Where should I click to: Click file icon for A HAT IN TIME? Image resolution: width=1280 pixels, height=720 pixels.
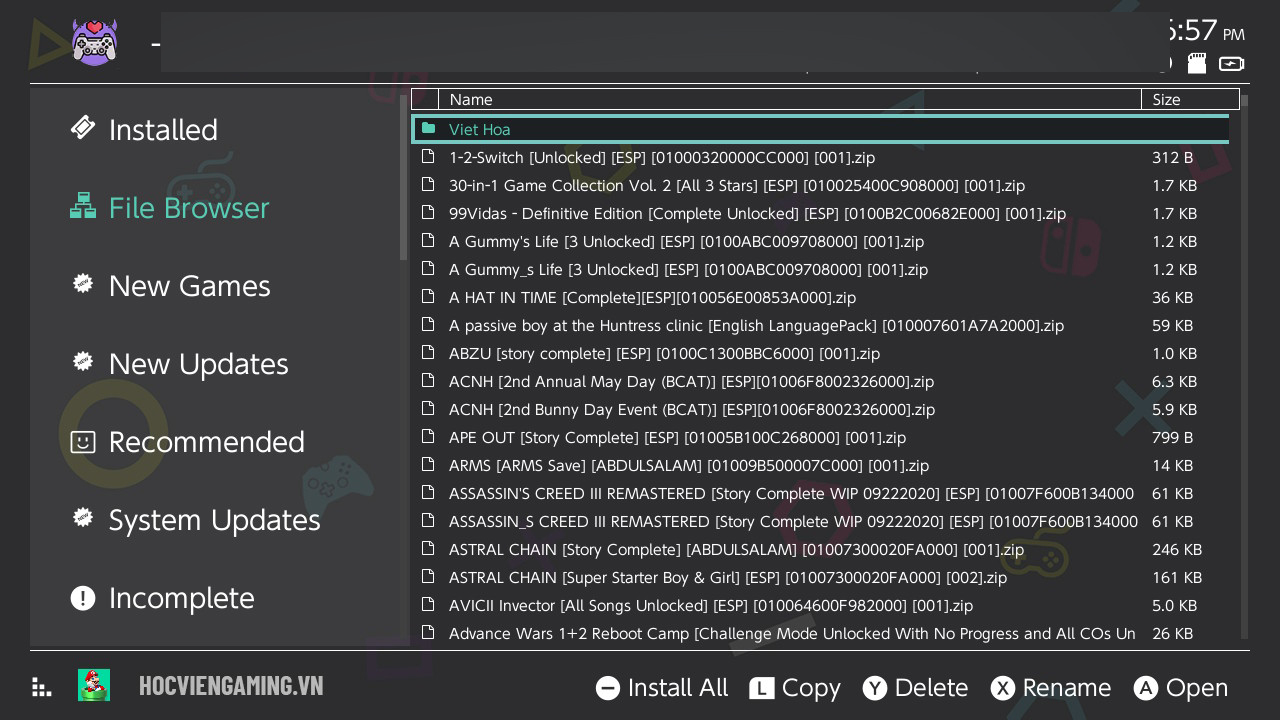coord(428,297)
